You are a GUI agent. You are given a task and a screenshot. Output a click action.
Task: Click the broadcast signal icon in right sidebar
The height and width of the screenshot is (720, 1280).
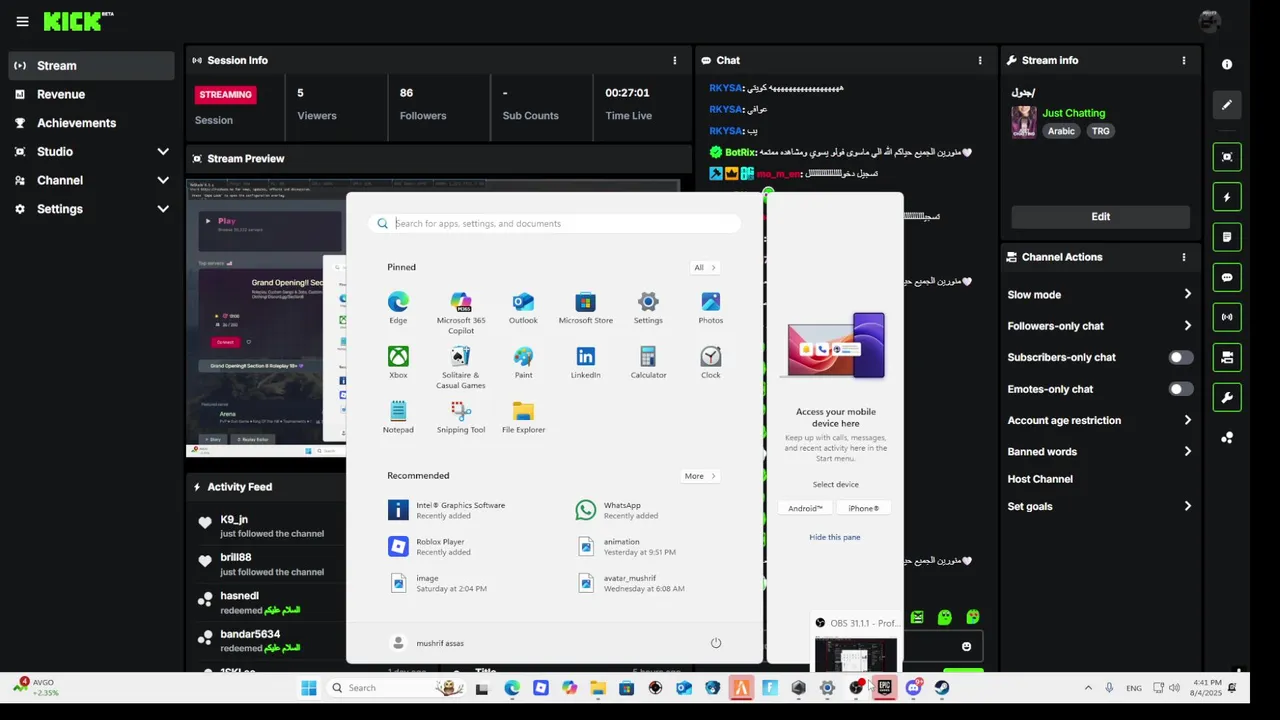tap(1227, 317)
